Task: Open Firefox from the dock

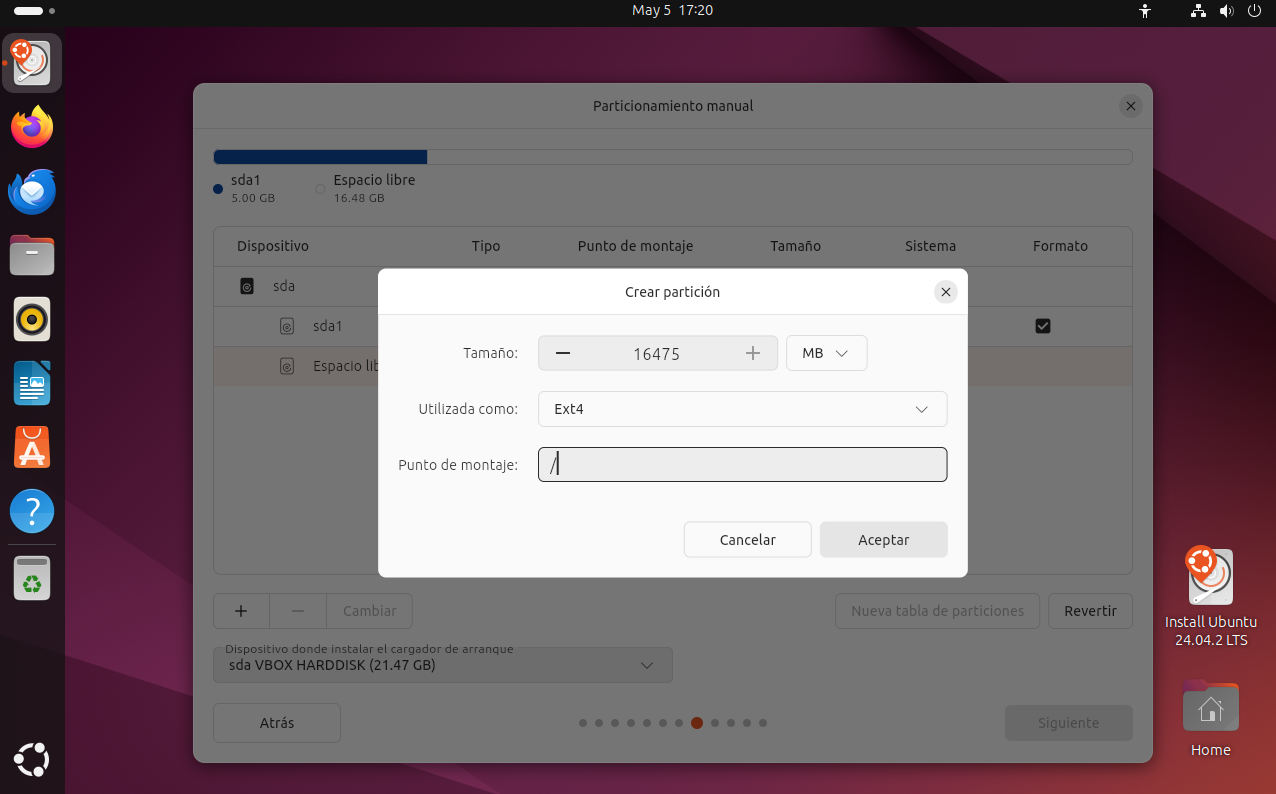Action: coord(32,127)
